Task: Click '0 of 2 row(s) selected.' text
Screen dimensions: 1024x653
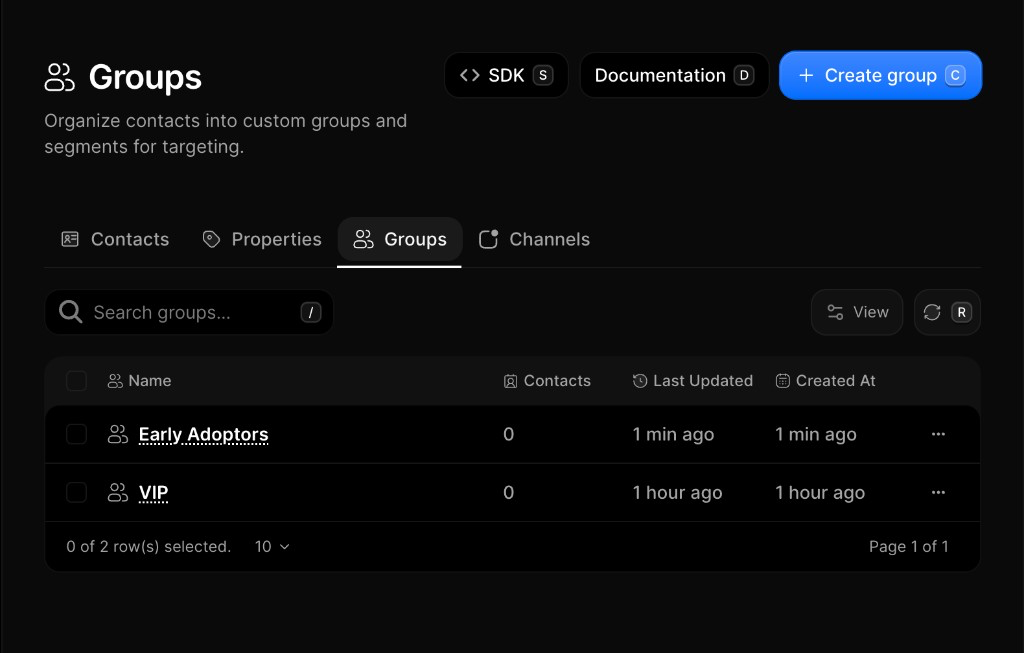Action: (x=149, y=547)
